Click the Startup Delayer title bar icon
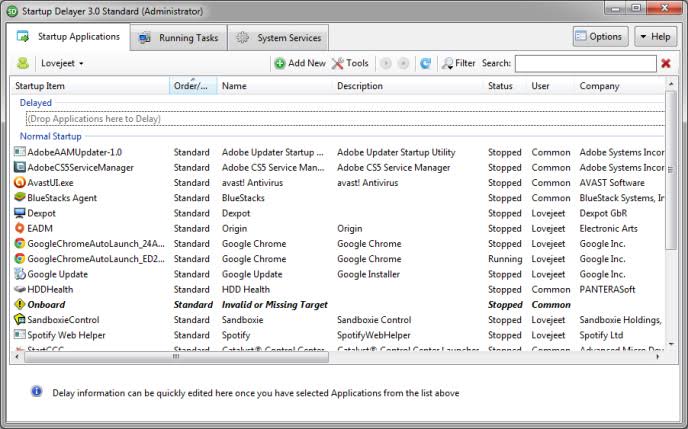The height and width of the screenshot is (429, 688). pos(12,11)
